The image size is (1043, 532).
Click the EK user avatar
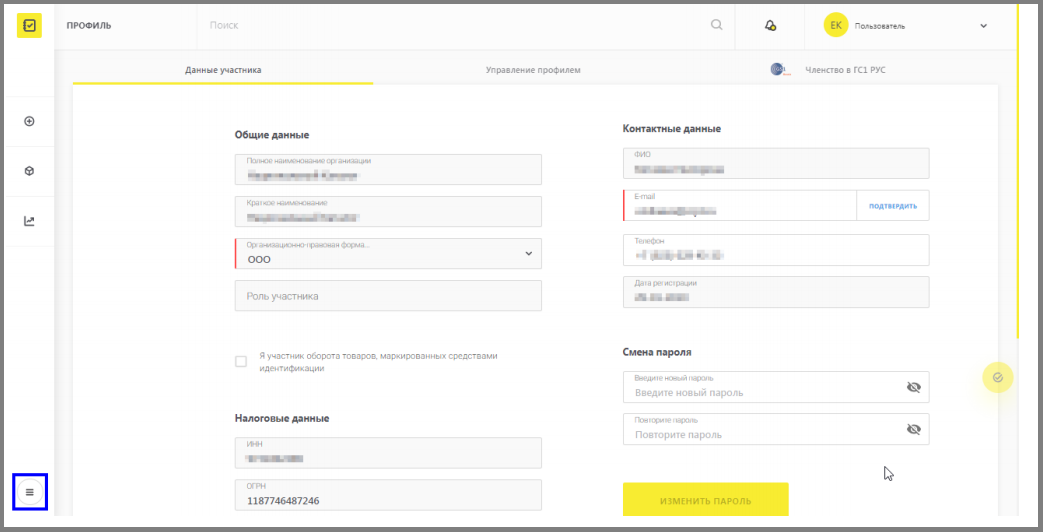(835, 26)
